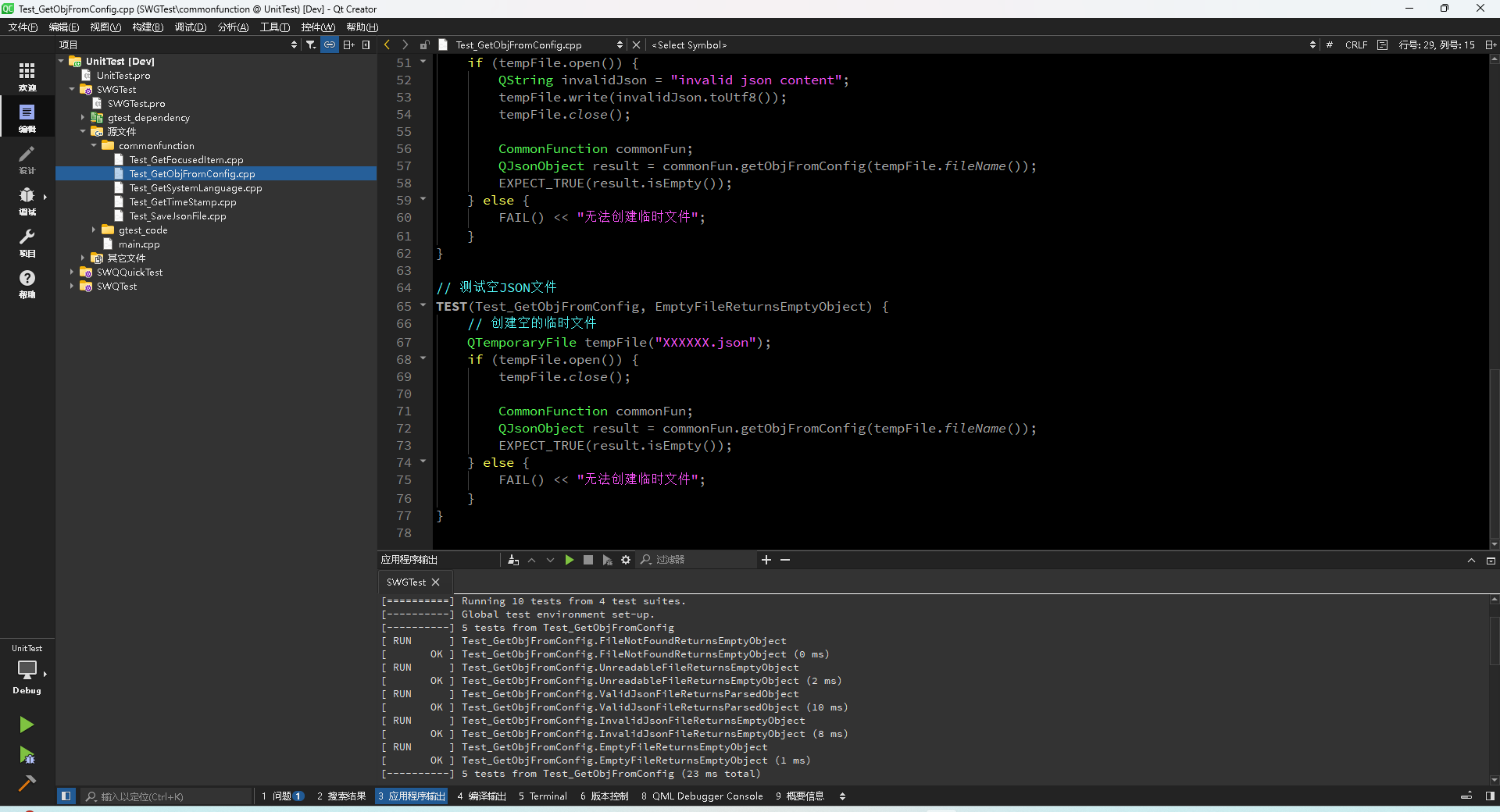Viewport: 1500px width, 812px height.
Task: Split the editor view icon
Action: (1490, 45)
